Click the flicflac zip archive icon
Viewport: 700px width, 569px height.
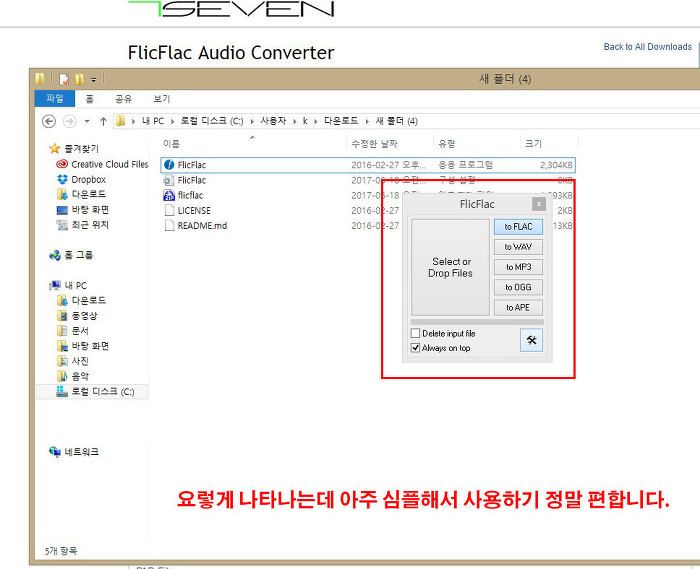[169, 195]
